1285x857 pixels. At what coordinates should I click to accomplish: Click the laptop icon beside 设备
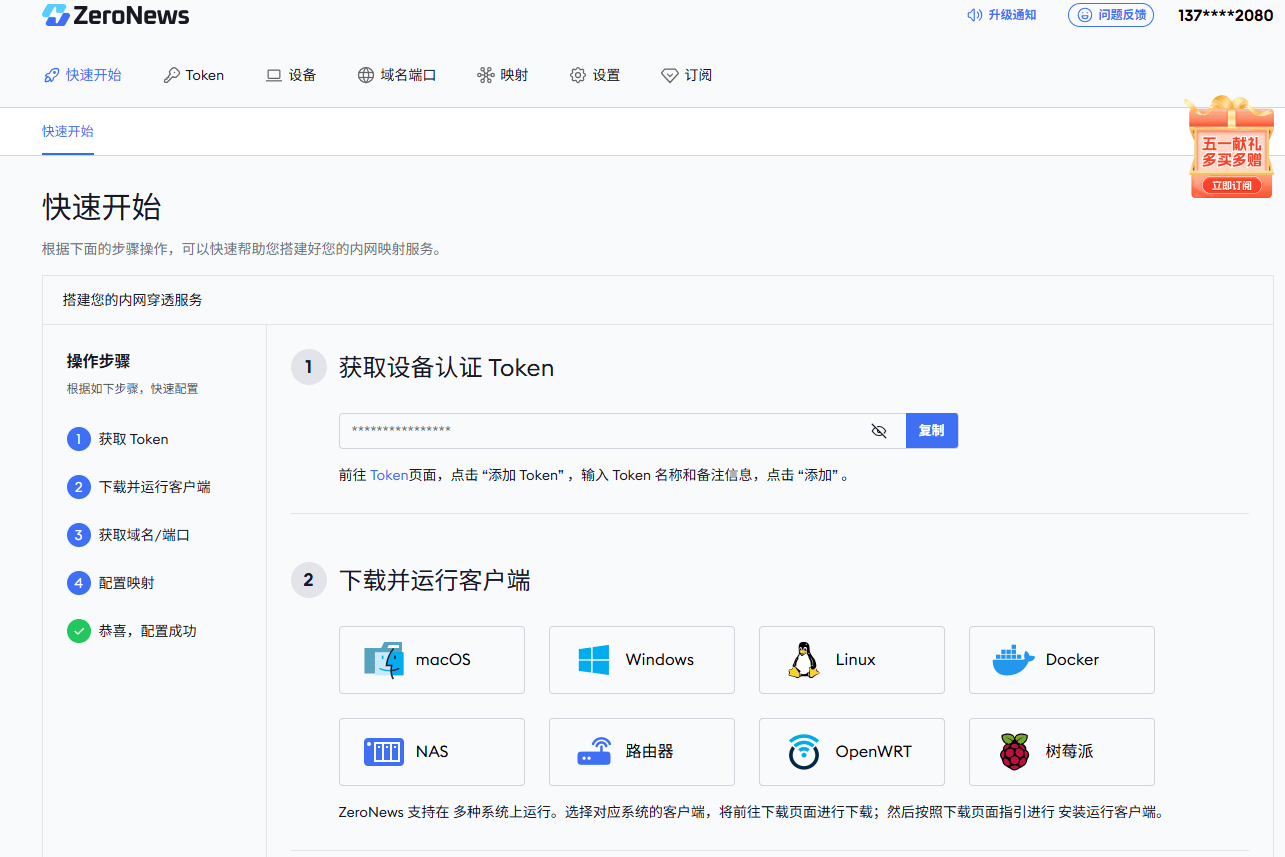(274, 75)
